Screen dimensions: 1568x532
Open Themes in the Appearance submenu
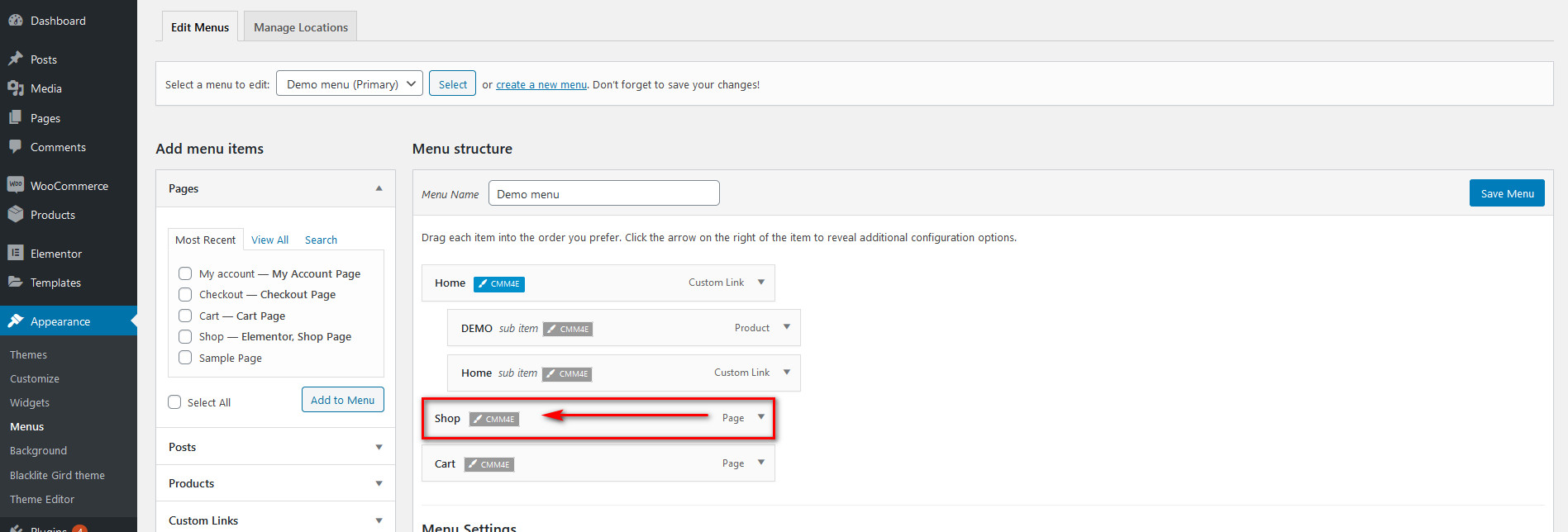[x=29, y=354]
